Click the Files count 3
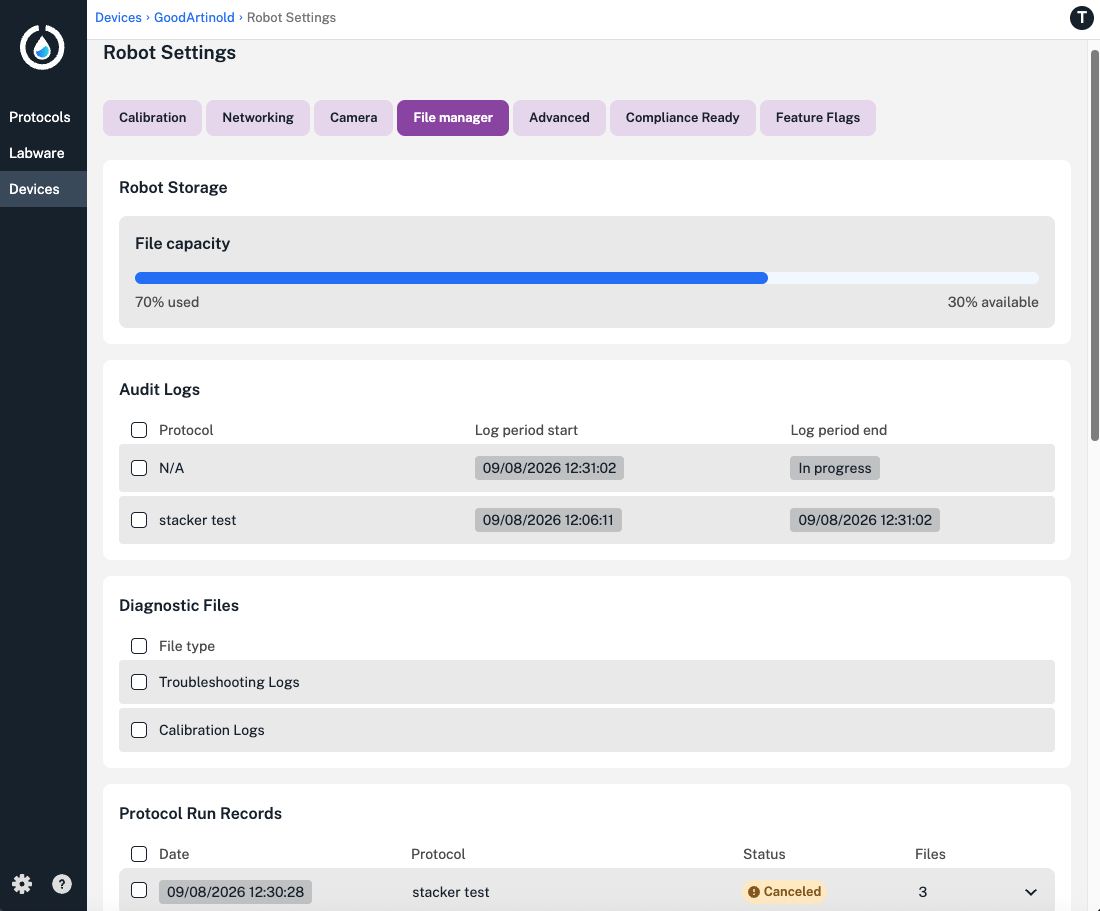Screen dimensions: 1100x911 pos(923,892)
